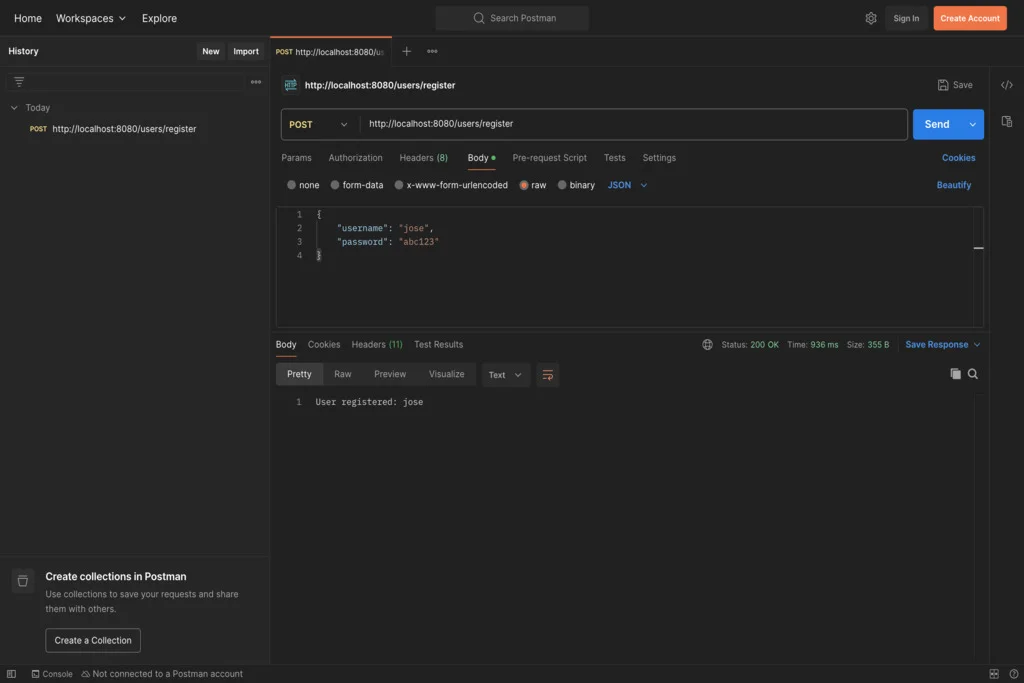Open new tab with plus icon
The height and width of the screenshot is (683, 1024).
[406, 51]
